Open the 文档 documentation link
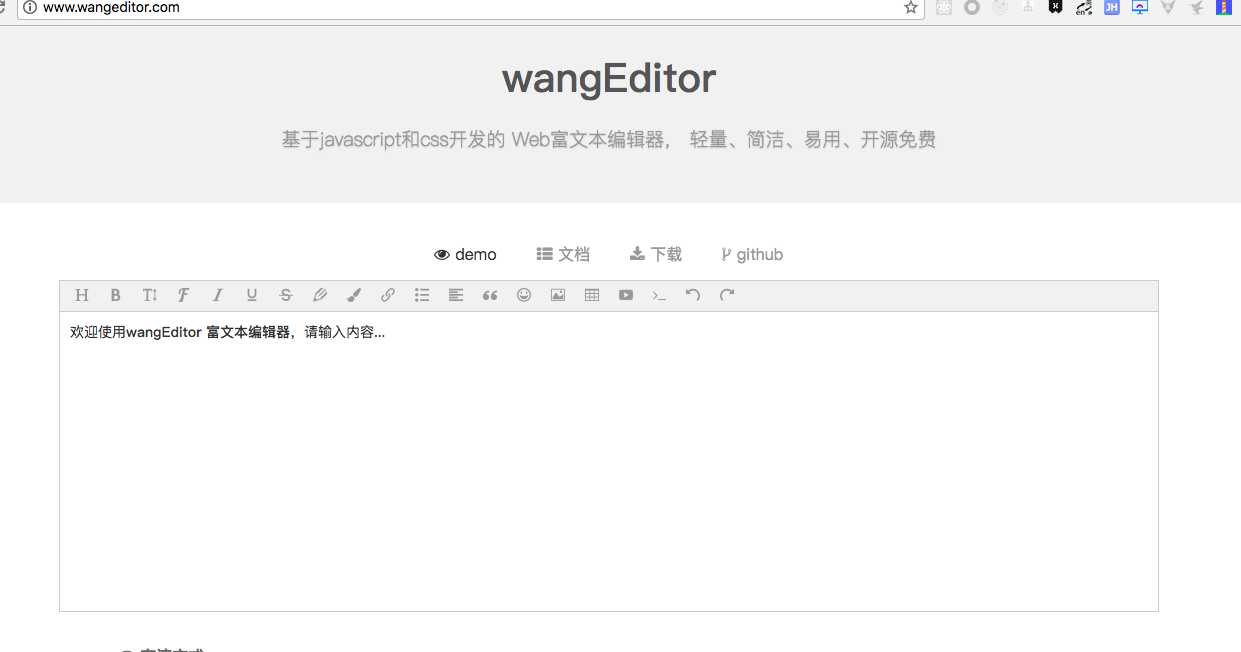Viewport: 1241px width, 652px height. point(563,254)
